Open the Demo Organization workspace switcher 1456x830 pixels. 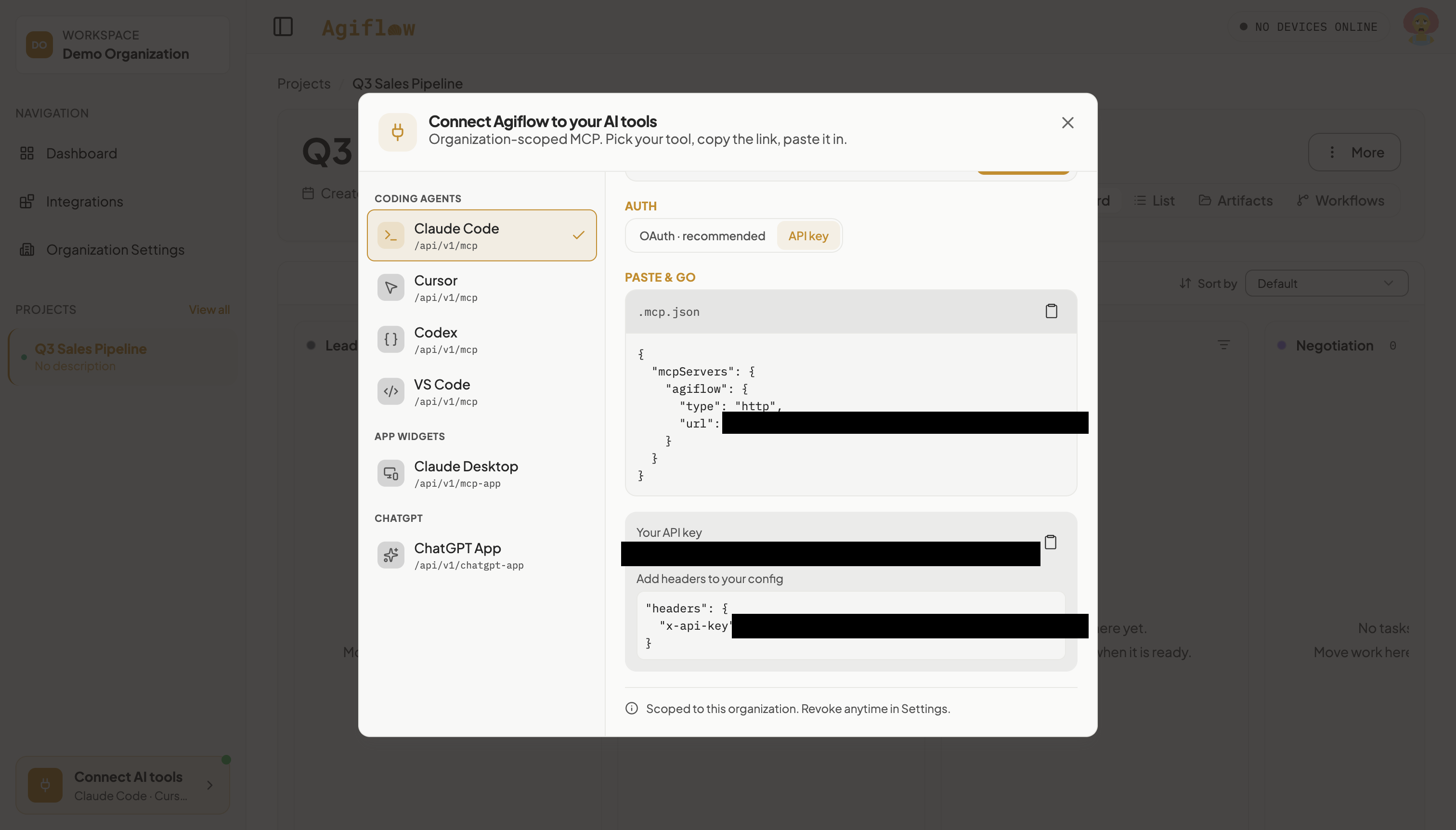point(123,44)
